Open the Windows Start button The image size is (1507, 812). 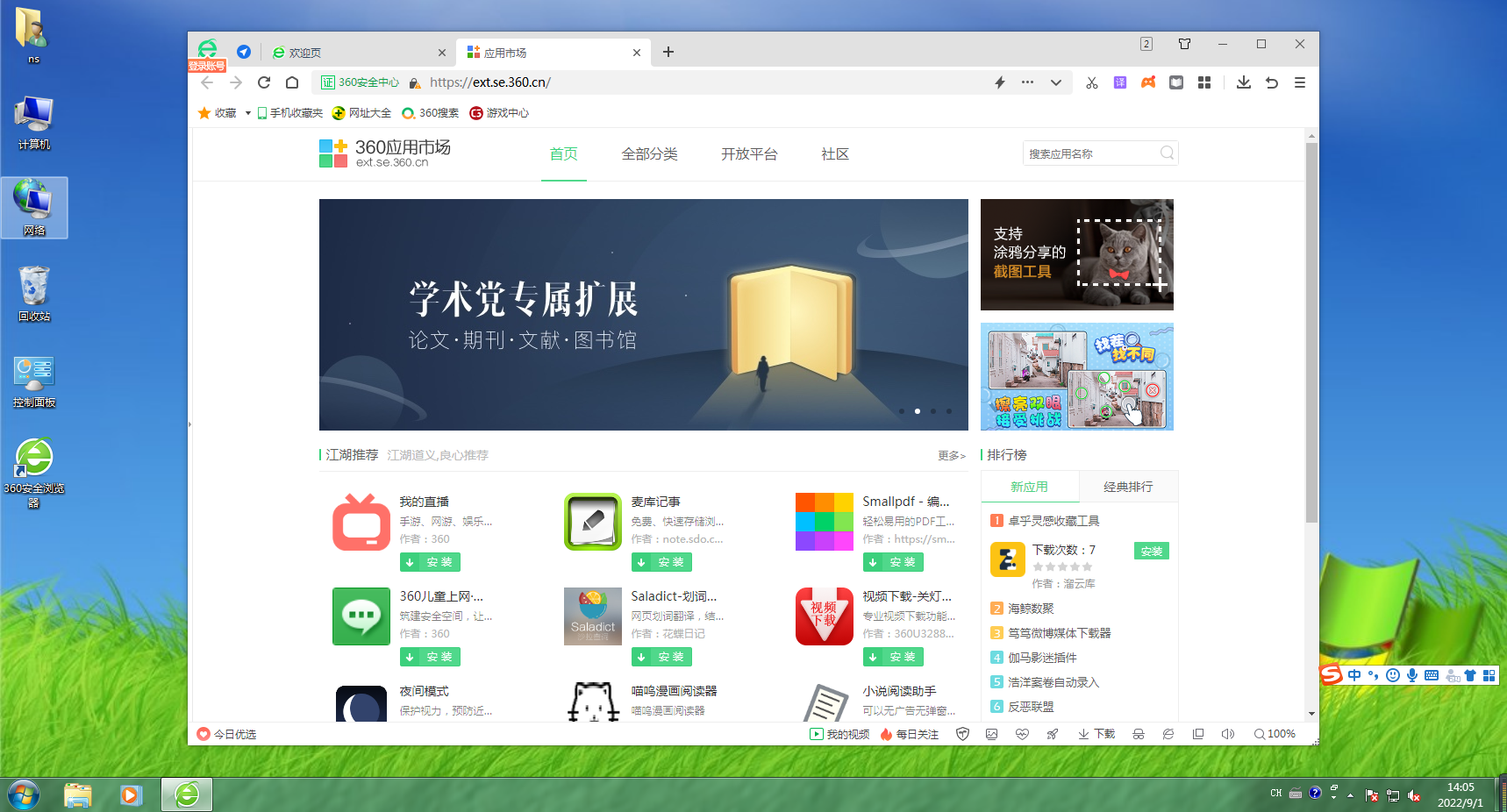24,795
